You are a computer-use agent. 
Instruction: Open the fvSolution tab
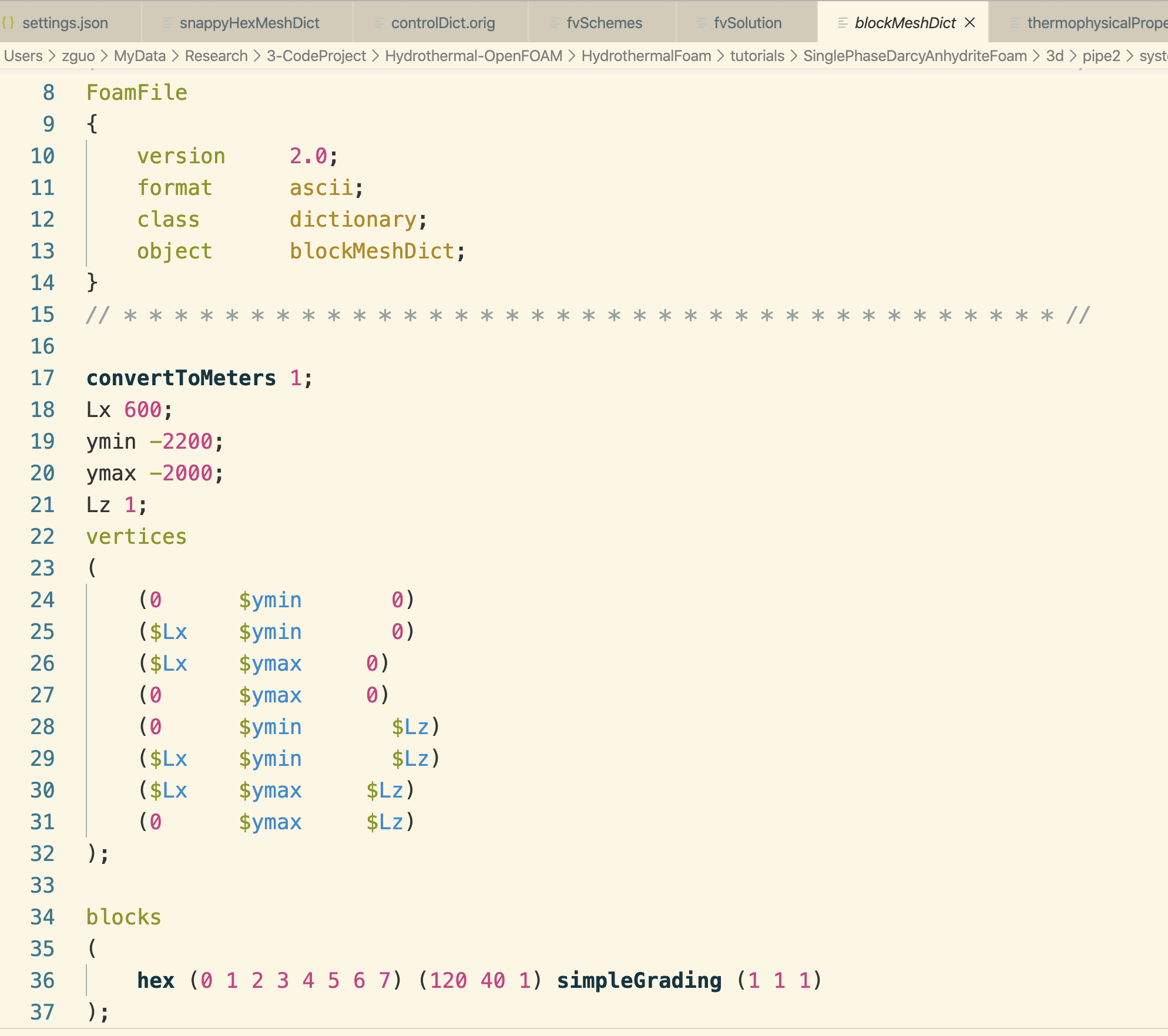pos(747,23)
